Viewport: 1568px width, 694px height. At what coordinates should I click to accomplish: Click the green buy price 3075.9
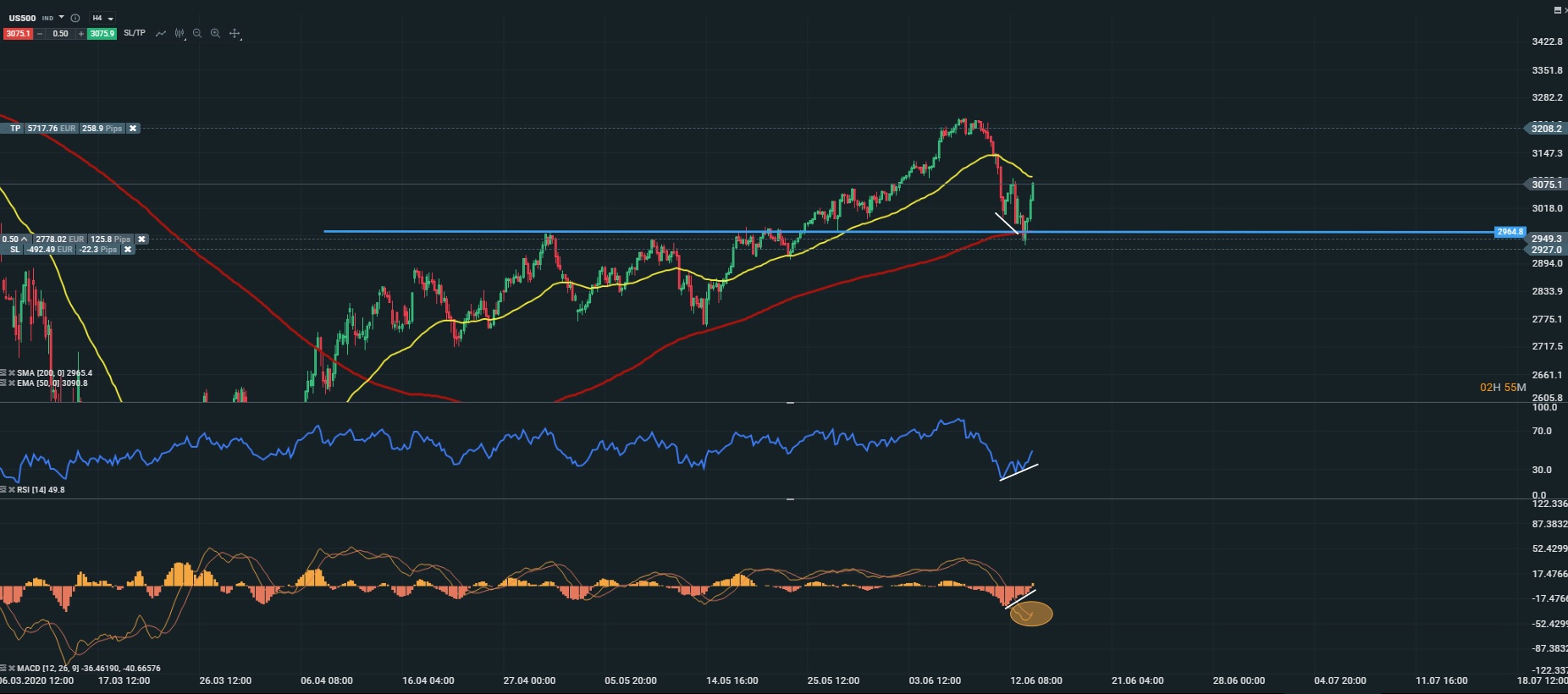[102, 34]
